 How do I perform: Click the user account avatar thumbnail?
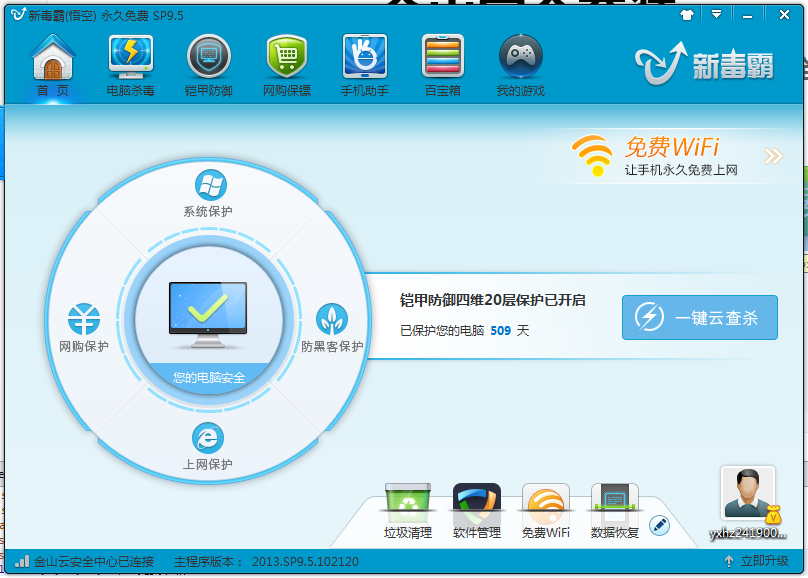pos(747,493)
